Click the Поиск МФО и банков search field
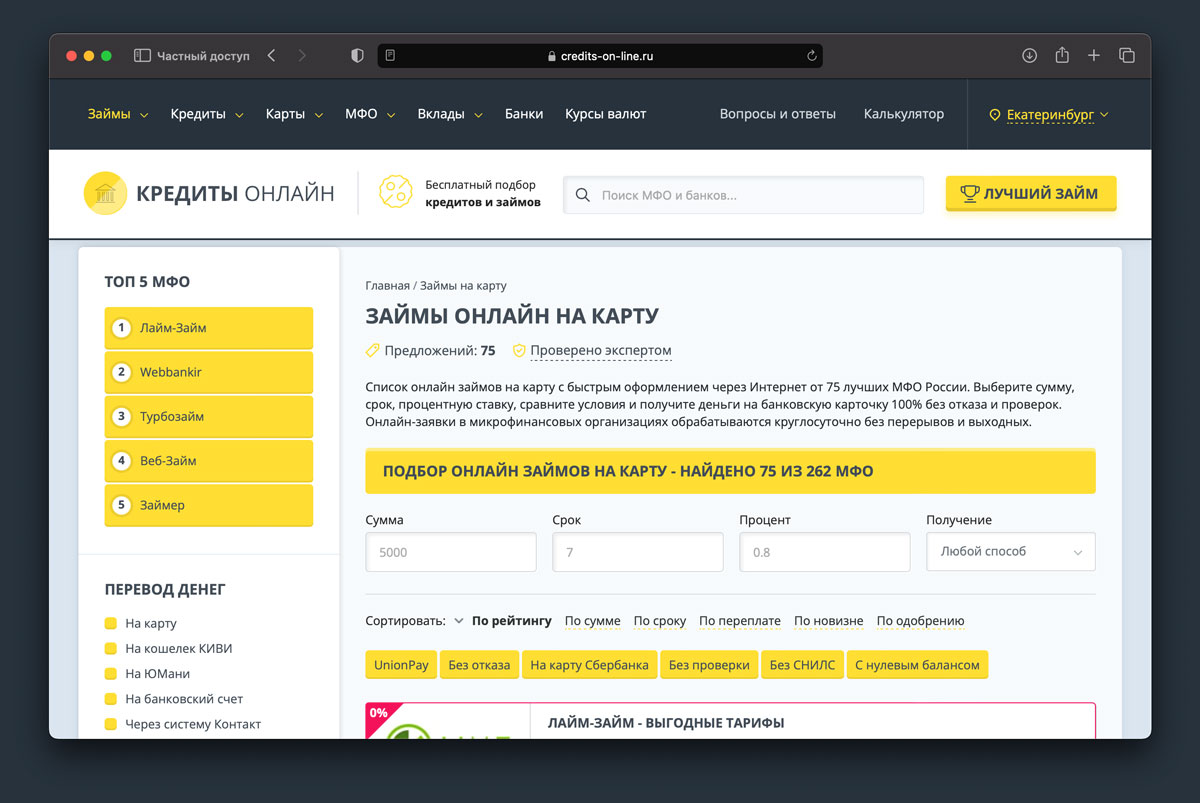The image size is (1200, 803). pyautogui.click(x=743, y=195)
